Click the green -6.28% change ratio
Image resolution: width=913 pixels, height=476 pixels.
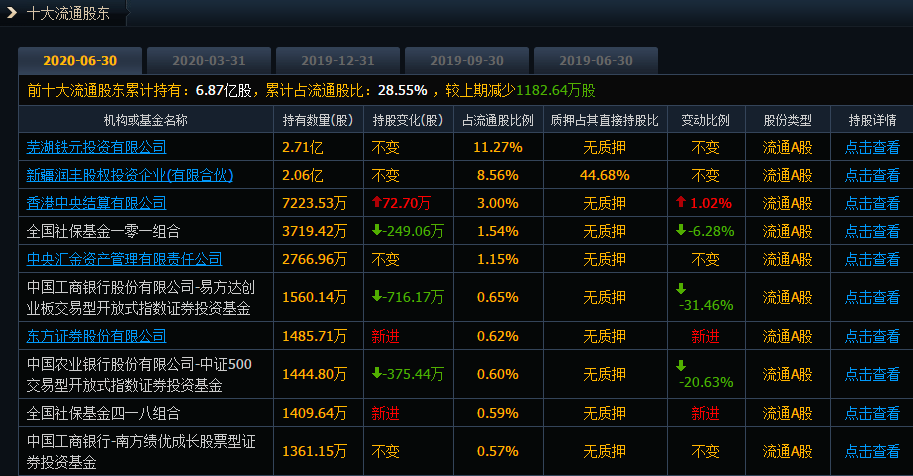coord(705,231)
